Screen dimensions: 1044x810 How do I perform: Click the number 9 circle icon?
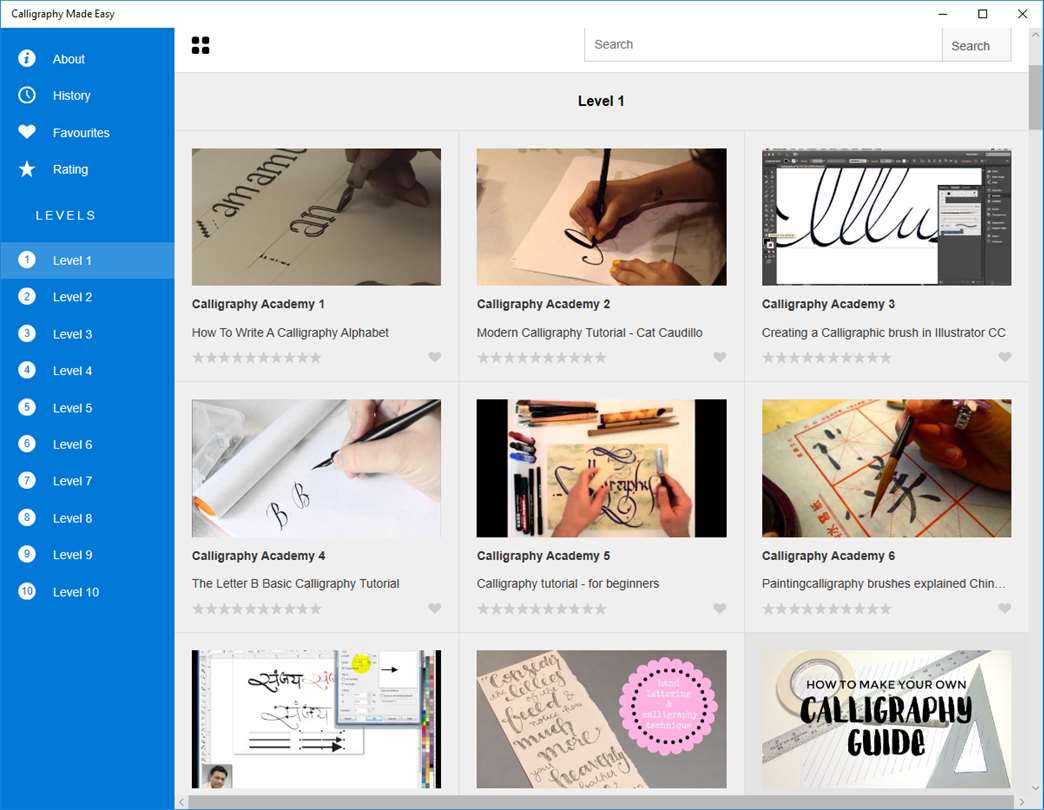[27, 554]
